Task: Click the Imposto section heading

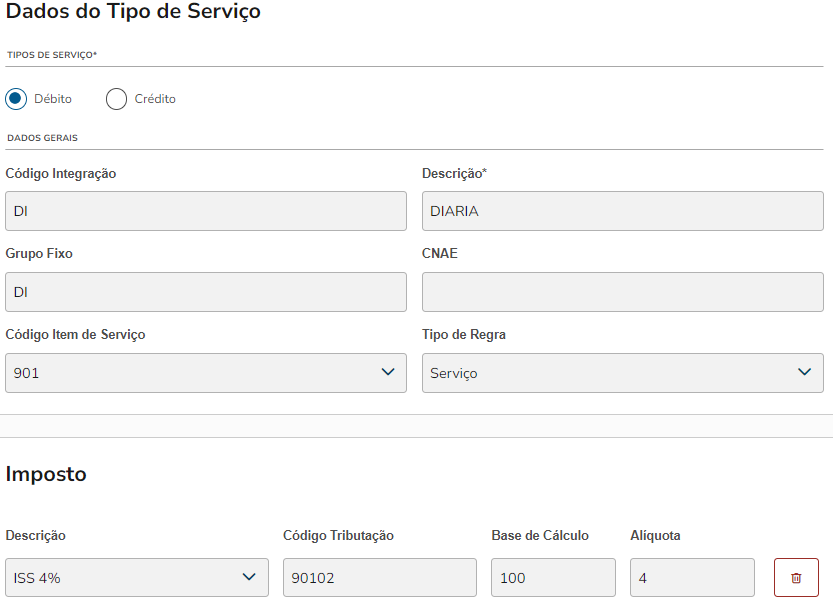Action: pos(46,474)
